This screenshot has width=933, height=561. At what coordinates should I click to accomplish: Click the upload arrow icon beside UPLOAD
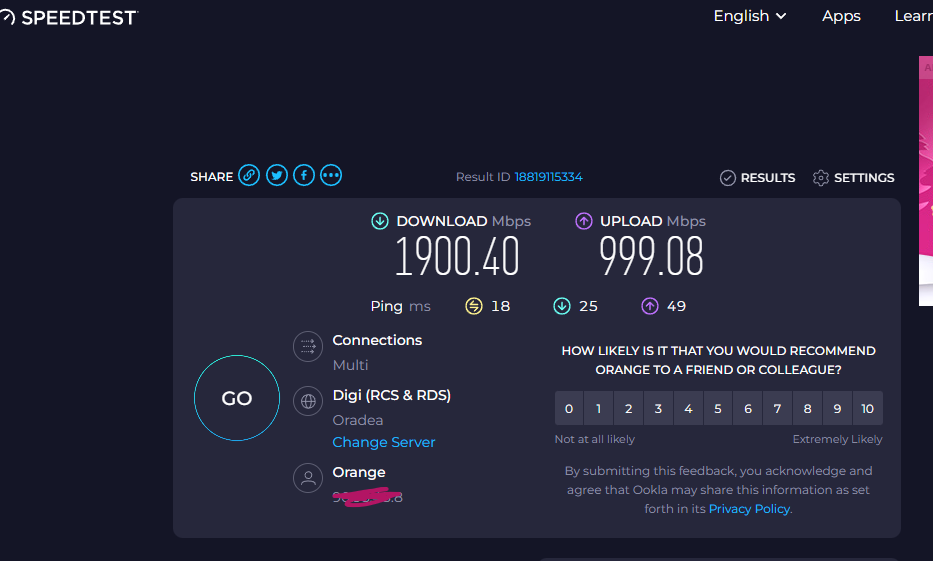coord(584,221)
